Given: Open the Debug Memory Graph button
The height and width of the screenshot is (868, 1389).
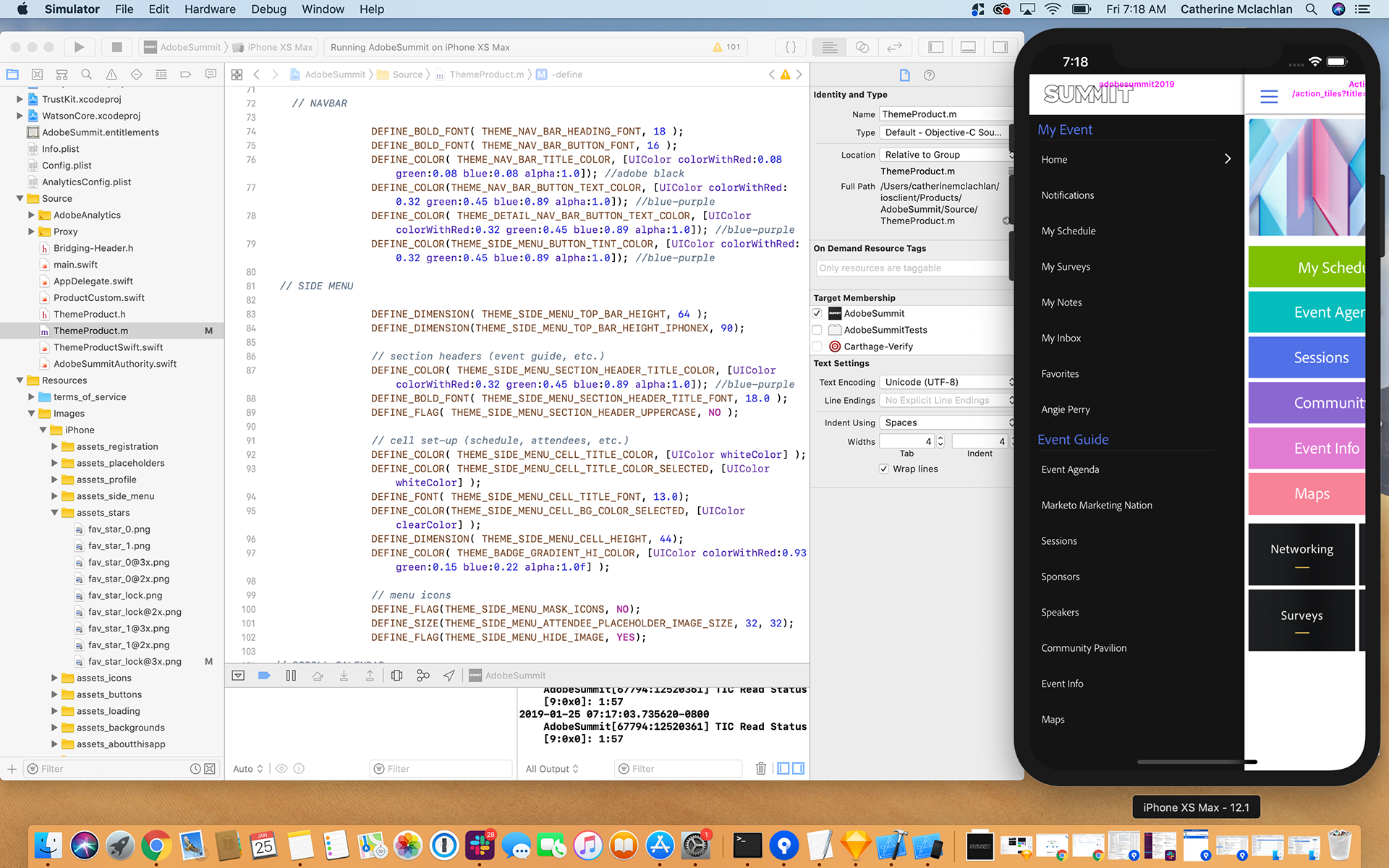Looking at the screenshot, I should tap(423, 676).
